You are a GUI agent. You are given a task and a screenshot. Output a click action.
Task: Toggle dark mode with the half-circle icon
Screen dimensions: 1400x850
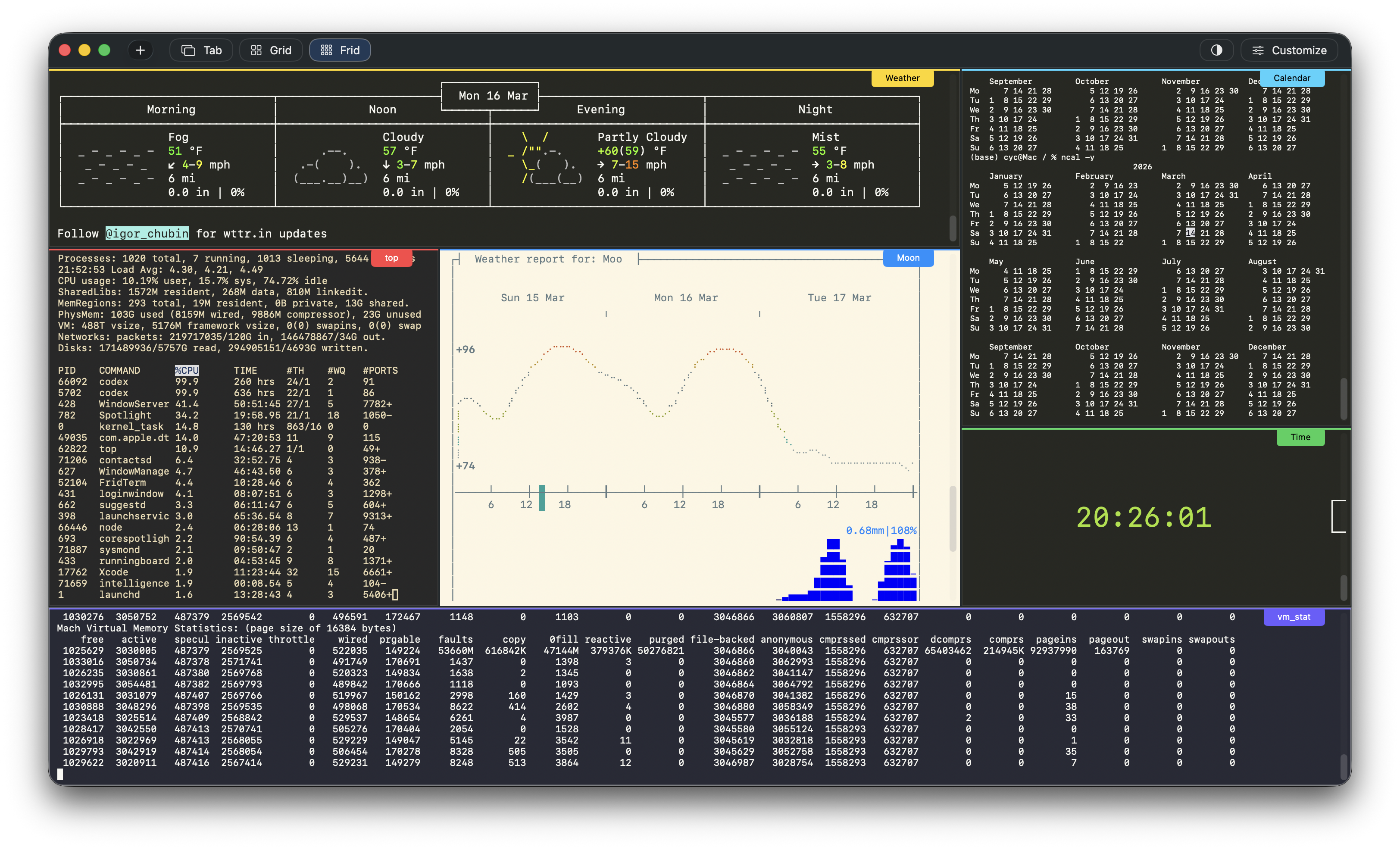coord(1216,50)
